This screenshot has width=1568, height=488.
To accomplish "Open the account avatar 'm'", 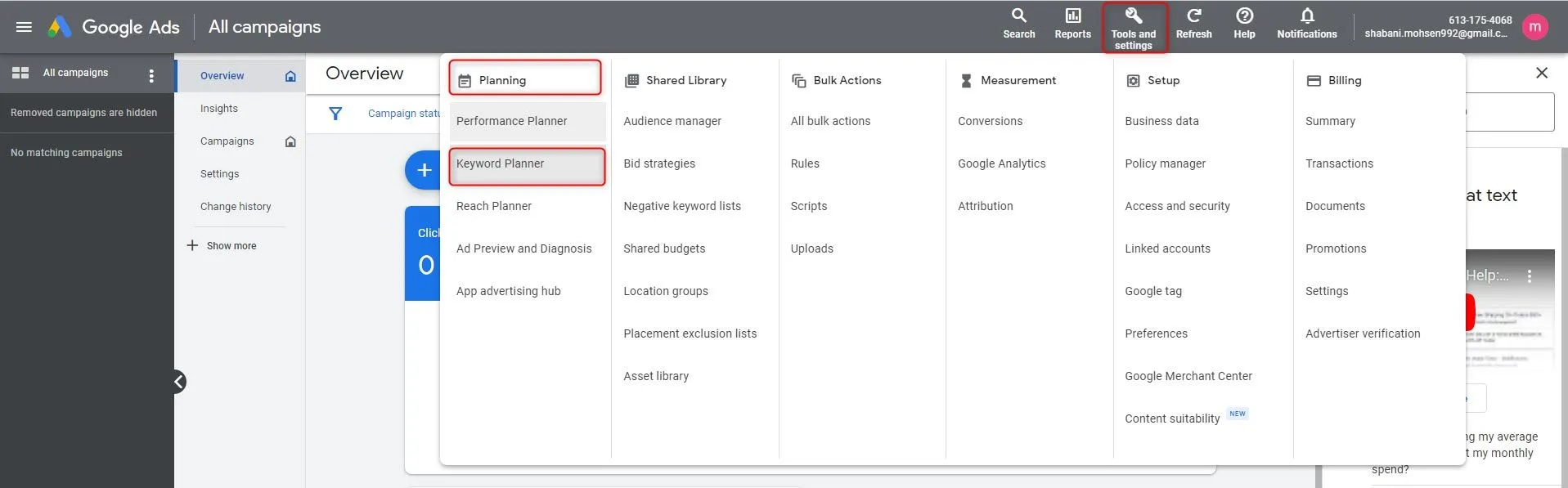I will pos(1534,27).
